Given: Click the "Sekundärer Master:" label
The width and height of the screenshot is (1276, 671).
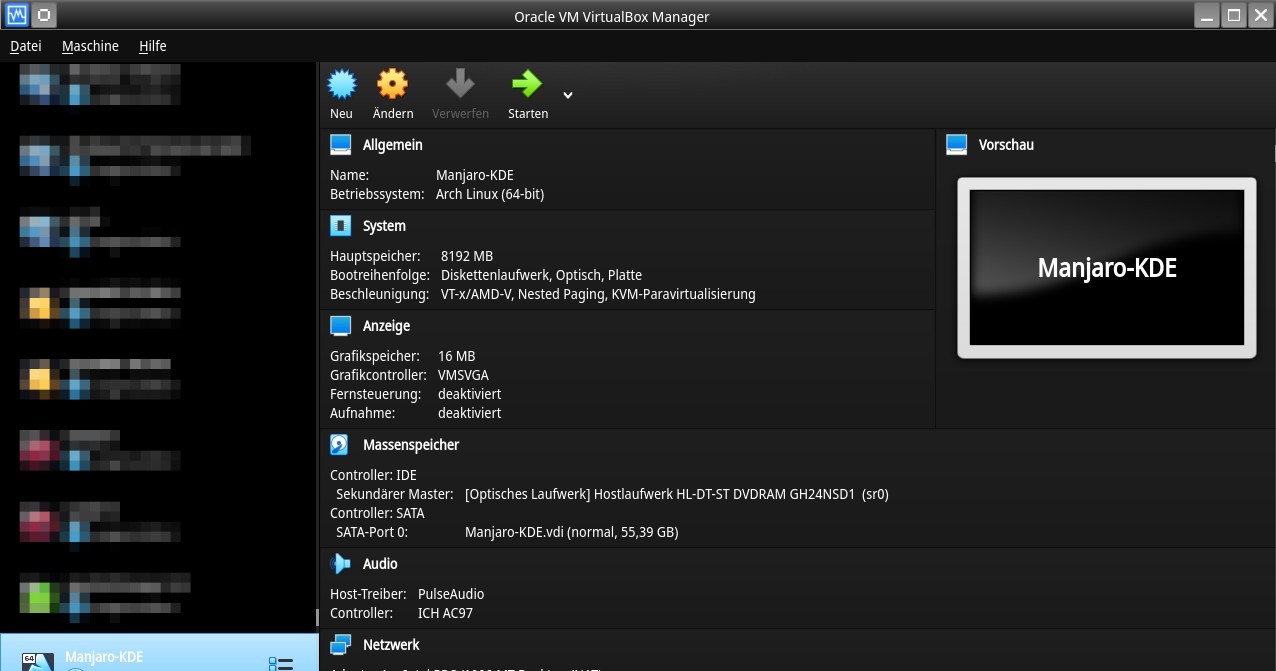Looking at the screenshot, I should click(394, 494).
